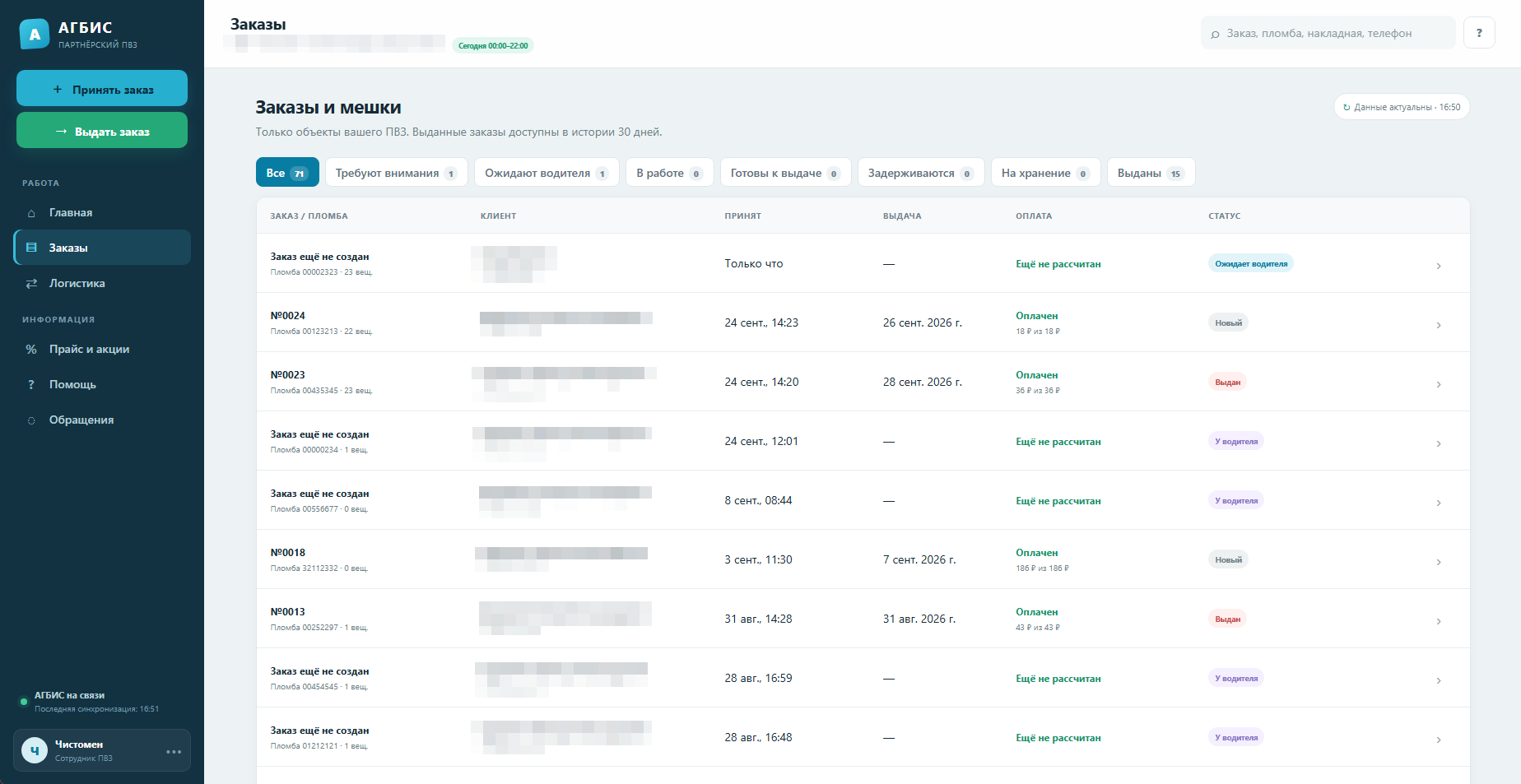This screenshot has width=1521, height=784.
Task: Click the Принять заказ button
Action: (x=102, y=88)
